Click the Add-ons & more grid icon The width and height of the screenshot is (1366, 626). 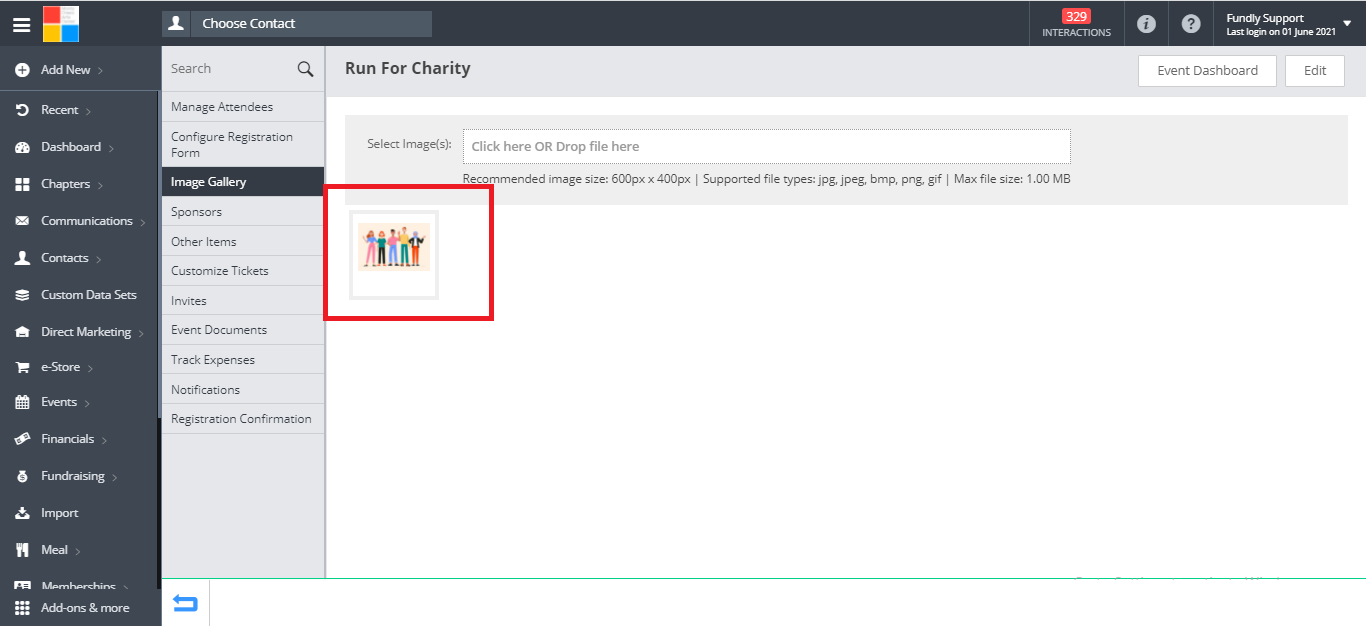click(22, 607)
